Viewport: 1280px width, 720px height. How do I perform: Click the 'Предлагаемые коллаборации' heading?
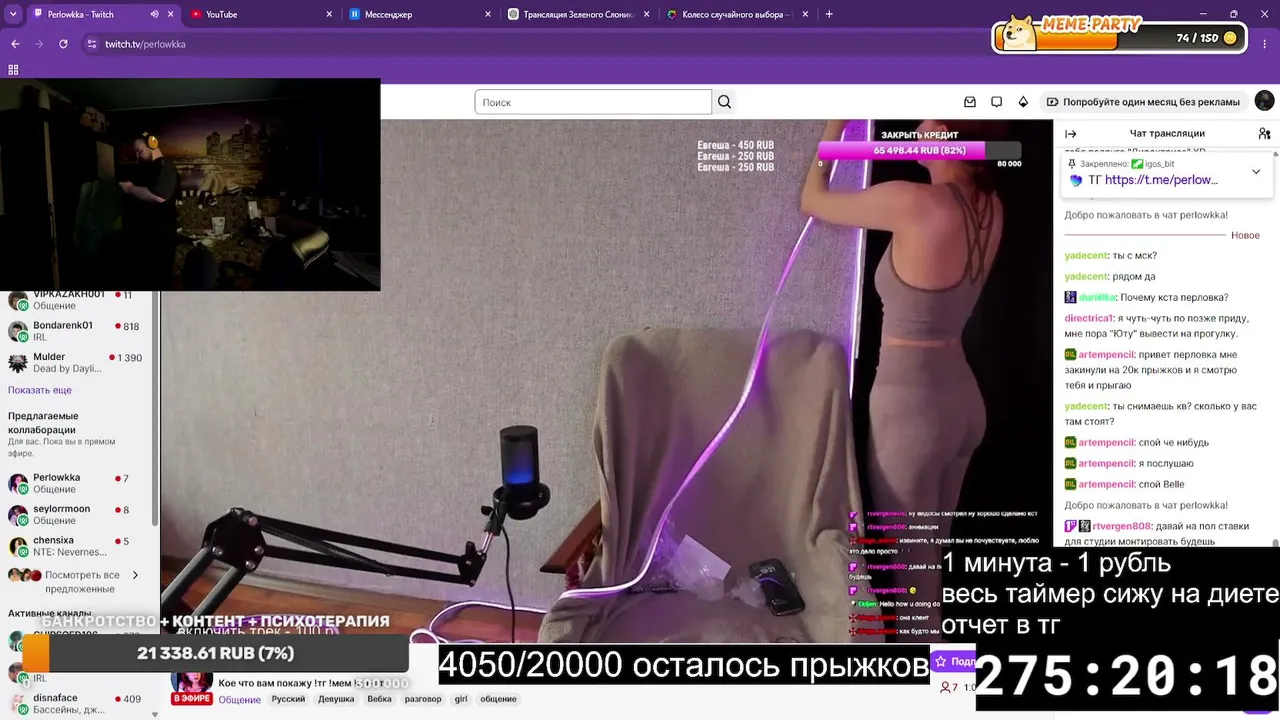point(43,423)
